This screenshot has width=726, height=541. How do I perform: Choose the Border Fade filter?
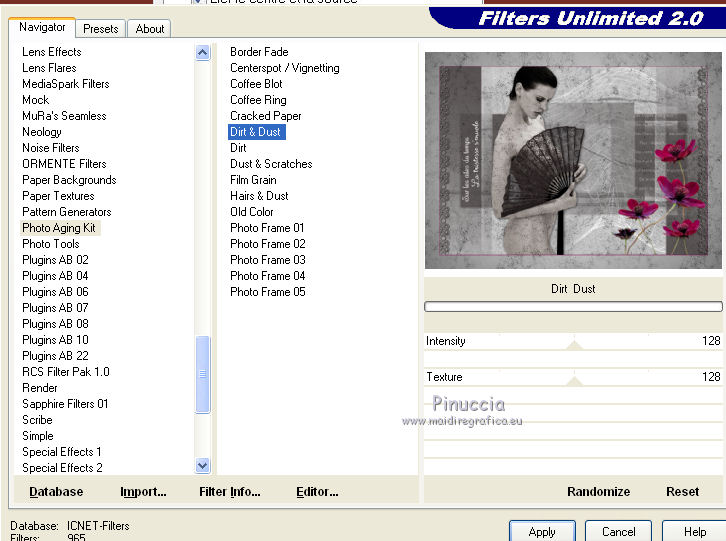[x=259, y=52]
